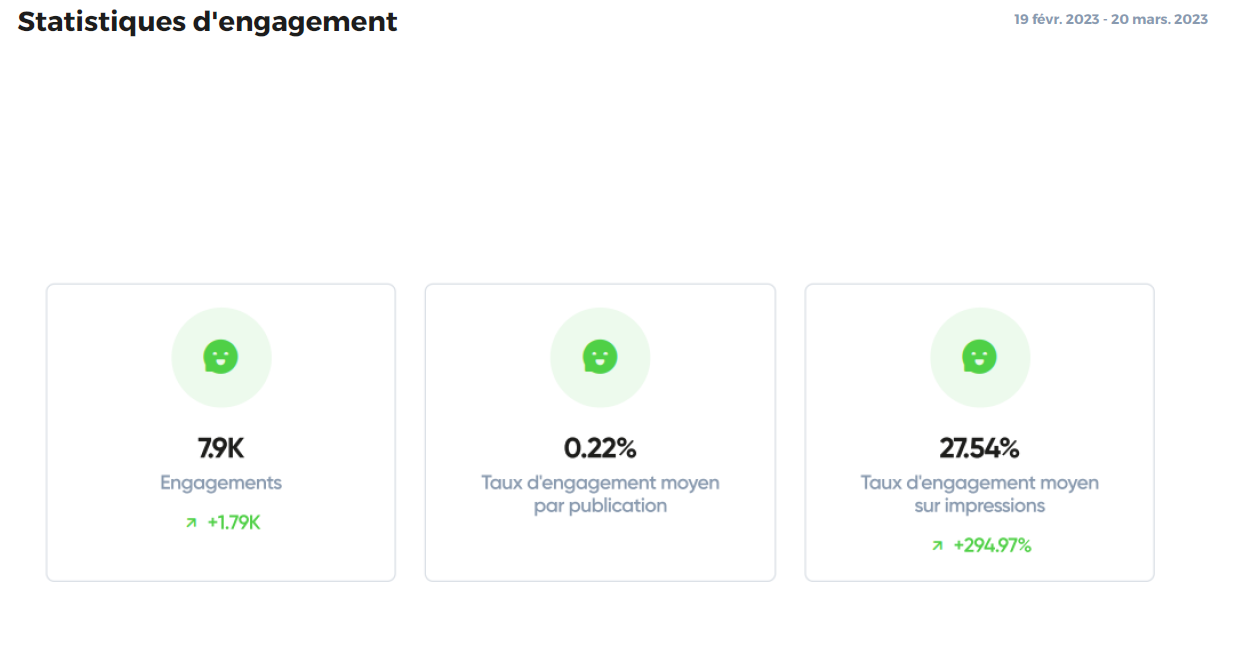
Task: Click the green up arrow beside +1.79K
Action: point(191,523)
